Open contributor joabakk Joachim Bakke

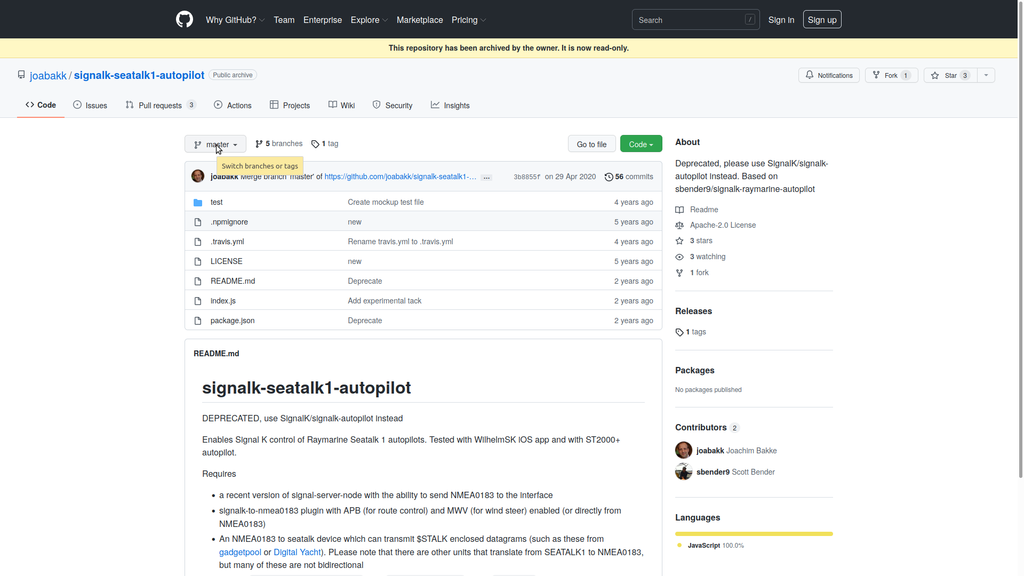coord(737,451)
